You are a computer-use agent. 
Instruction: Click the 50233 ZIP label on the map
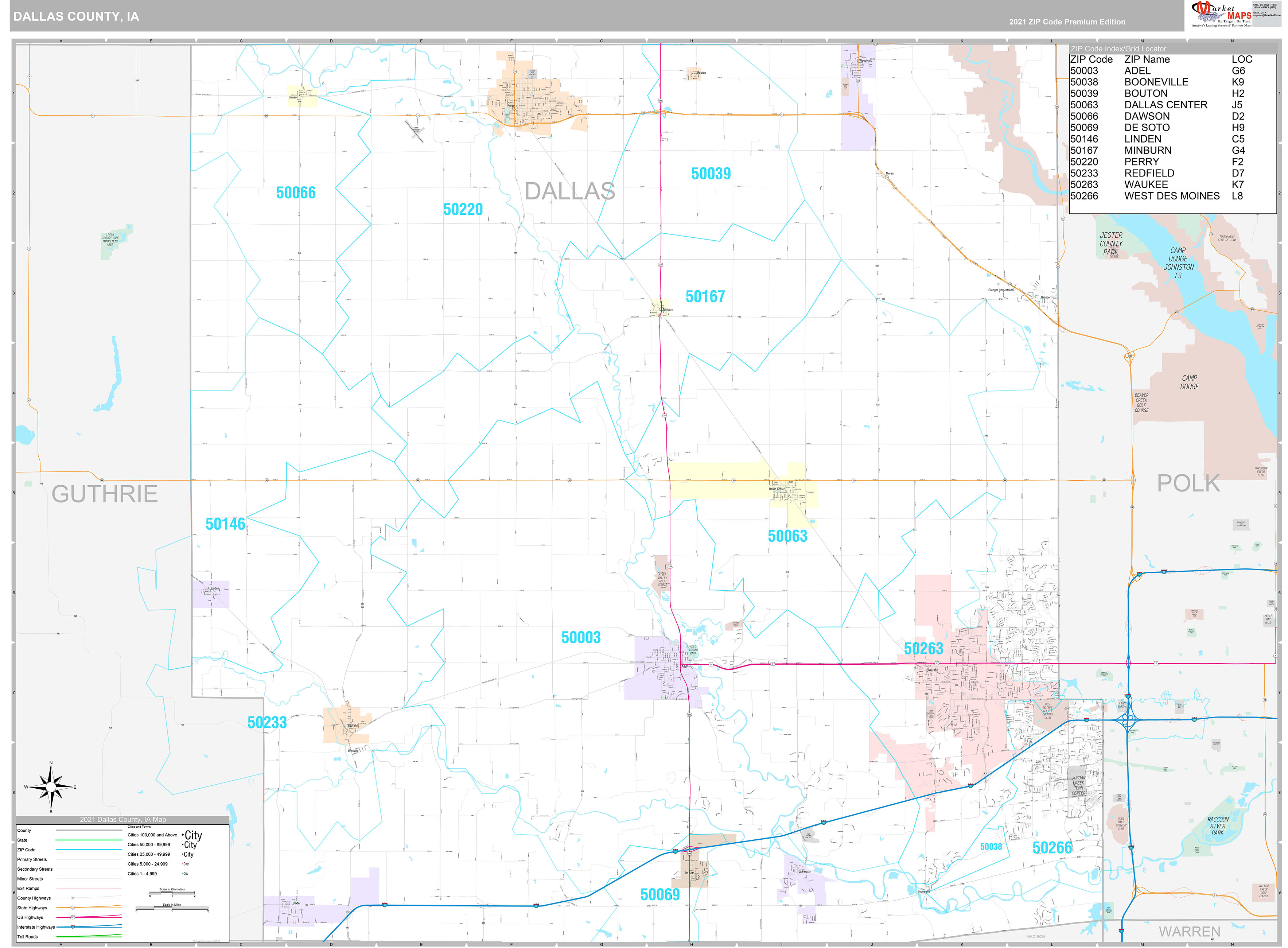coord(267,723)
